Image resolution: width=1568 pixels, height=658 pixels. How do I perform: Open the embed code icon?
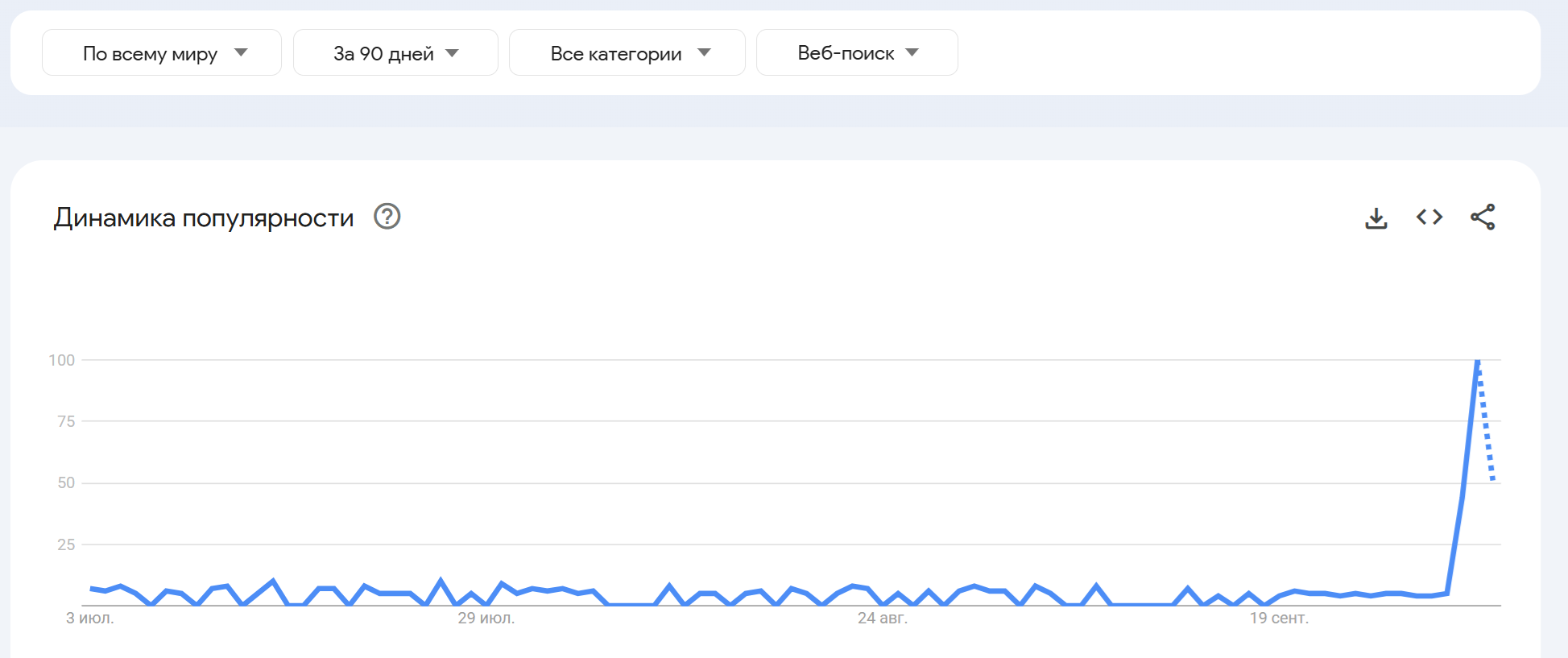point(1429,217)
